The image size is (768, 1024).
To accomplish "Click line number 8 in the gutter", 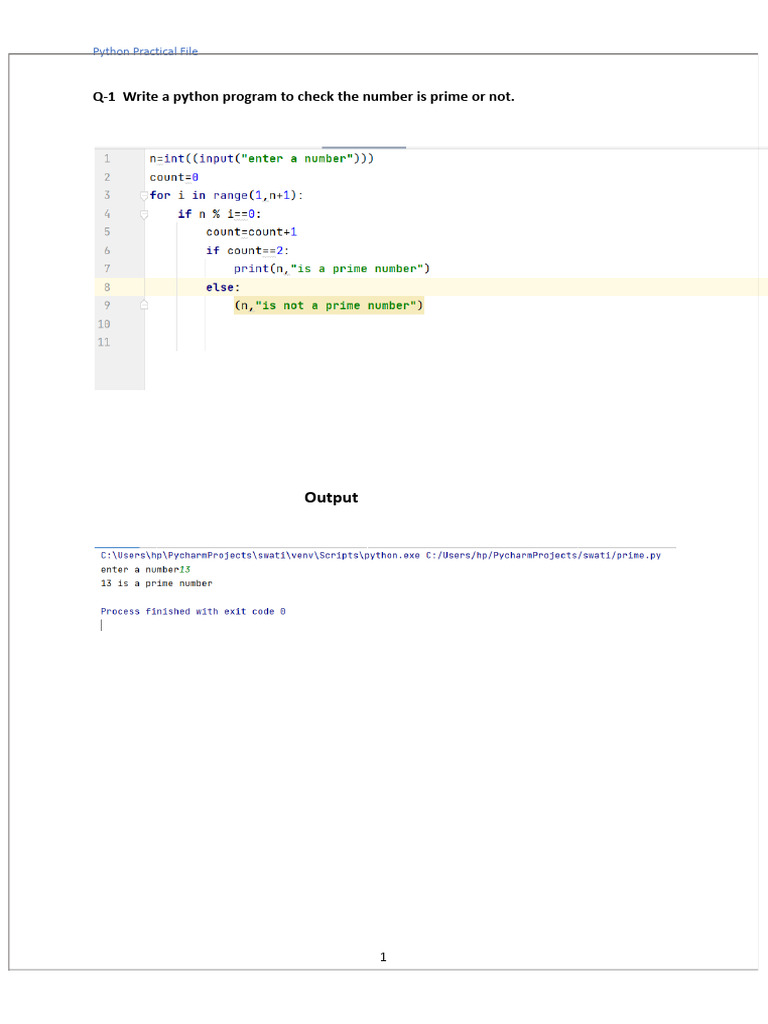I will [106, 287].
